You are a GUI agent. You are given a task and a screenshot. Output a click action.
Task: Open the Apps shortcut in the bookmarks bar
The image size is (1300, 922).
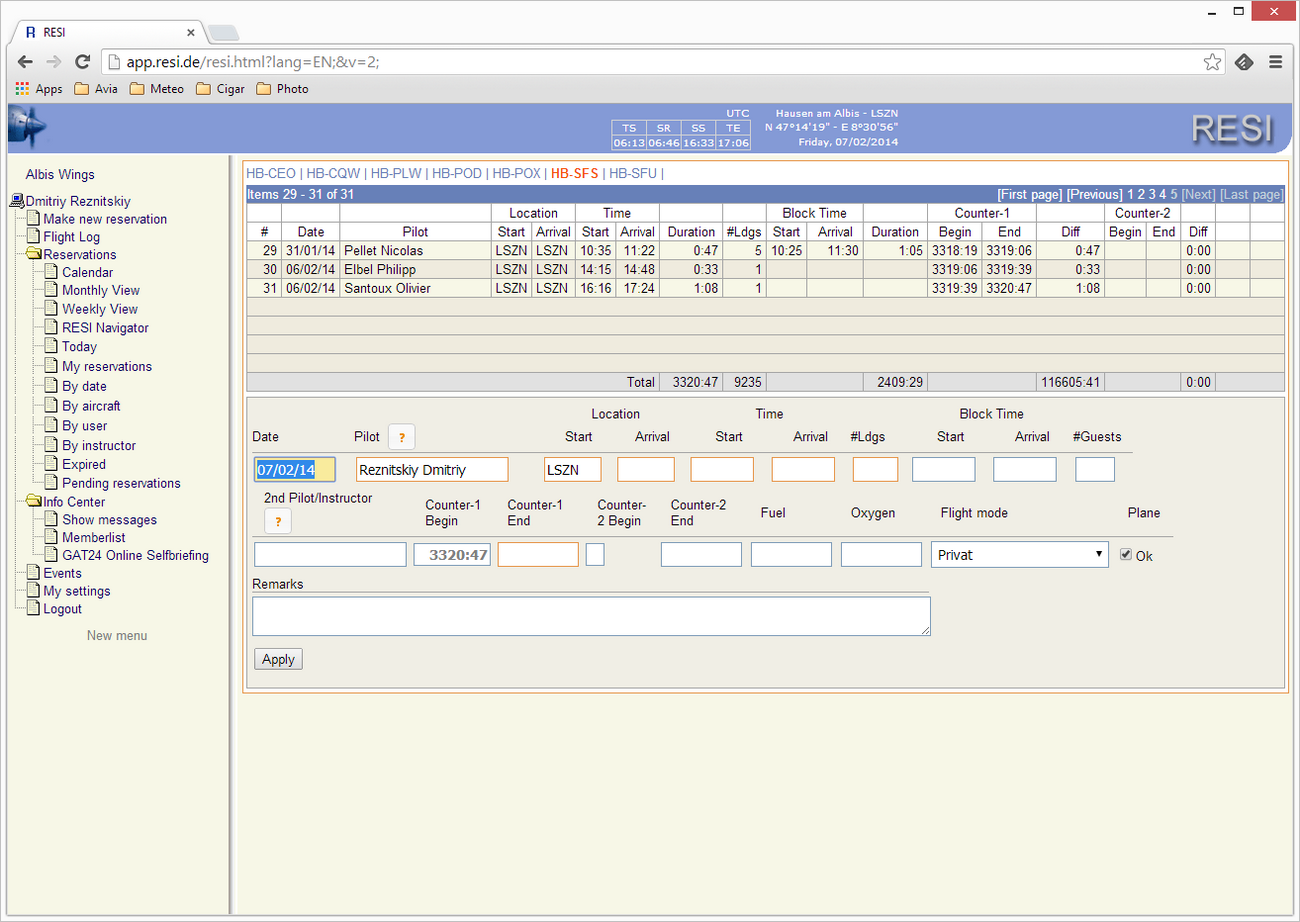coord(39,89)
